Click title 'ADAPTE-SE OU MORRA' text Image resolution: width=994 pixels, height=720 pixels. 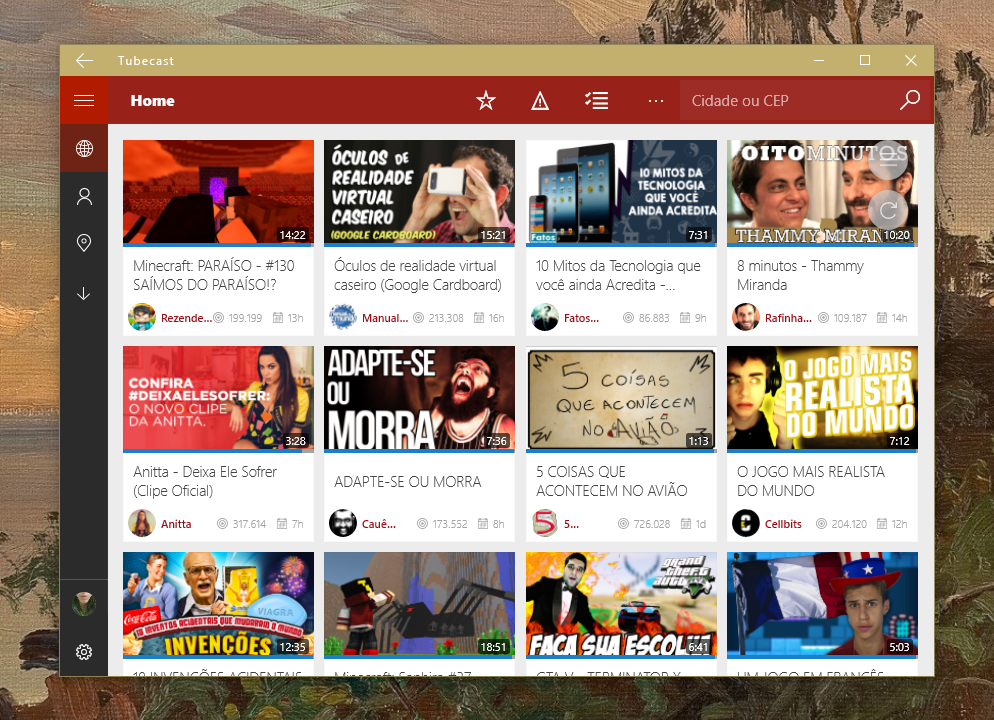coord(408,482)
